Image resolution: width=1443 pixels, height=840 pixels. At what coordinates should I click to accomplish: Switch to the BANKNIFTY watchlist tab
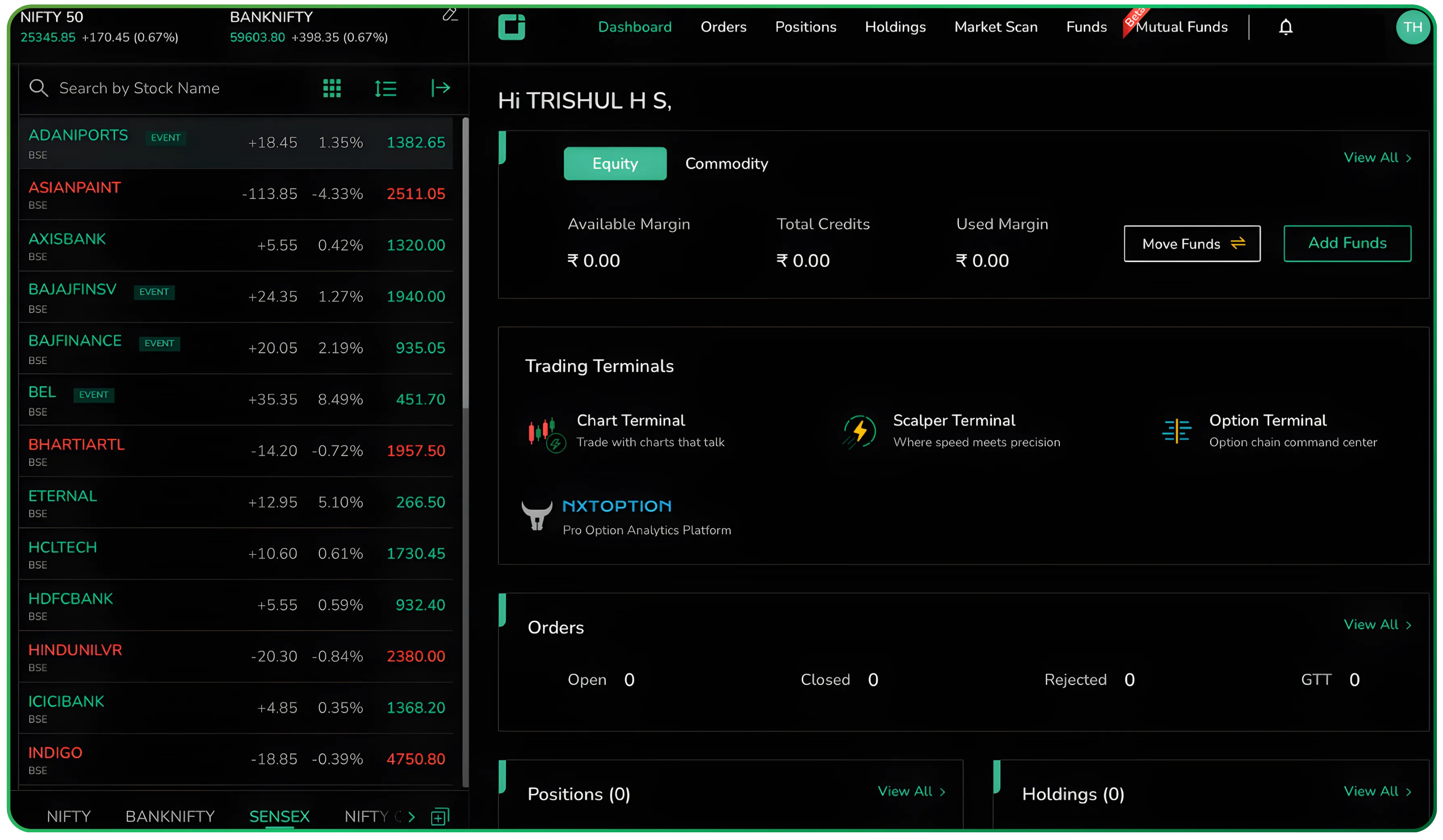pos(170,817)
